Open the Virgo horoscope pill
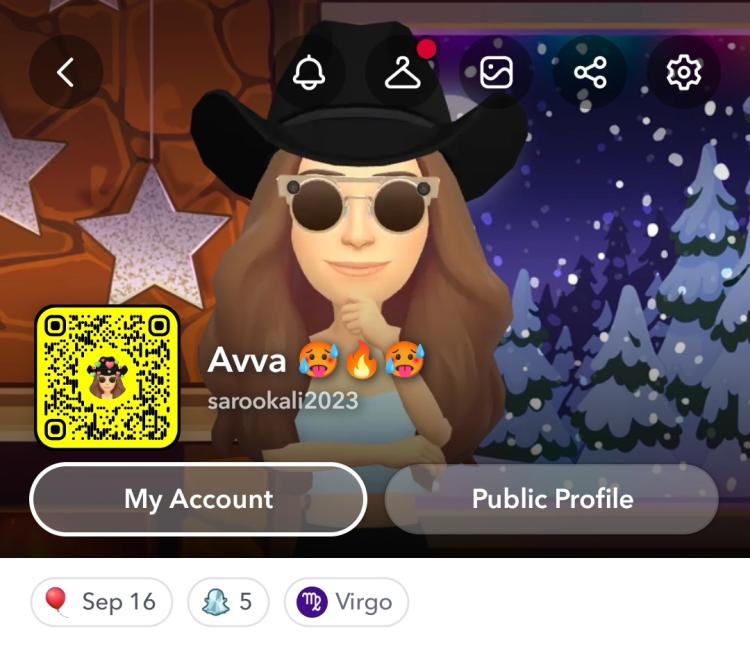Viewport: 750px width, 656px height. point(346,601)
